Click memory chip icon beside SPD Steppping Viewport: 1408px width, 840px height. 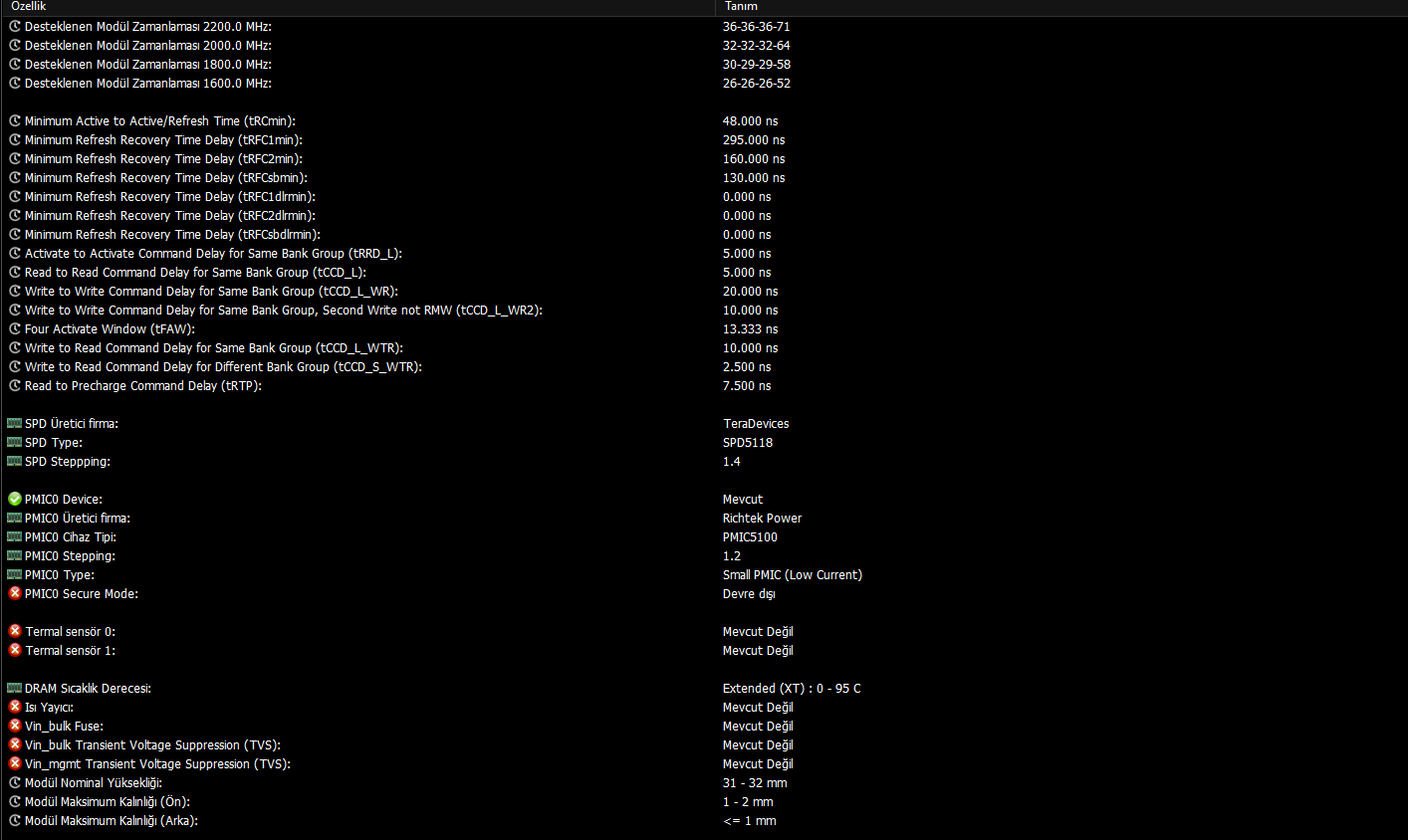14,462
